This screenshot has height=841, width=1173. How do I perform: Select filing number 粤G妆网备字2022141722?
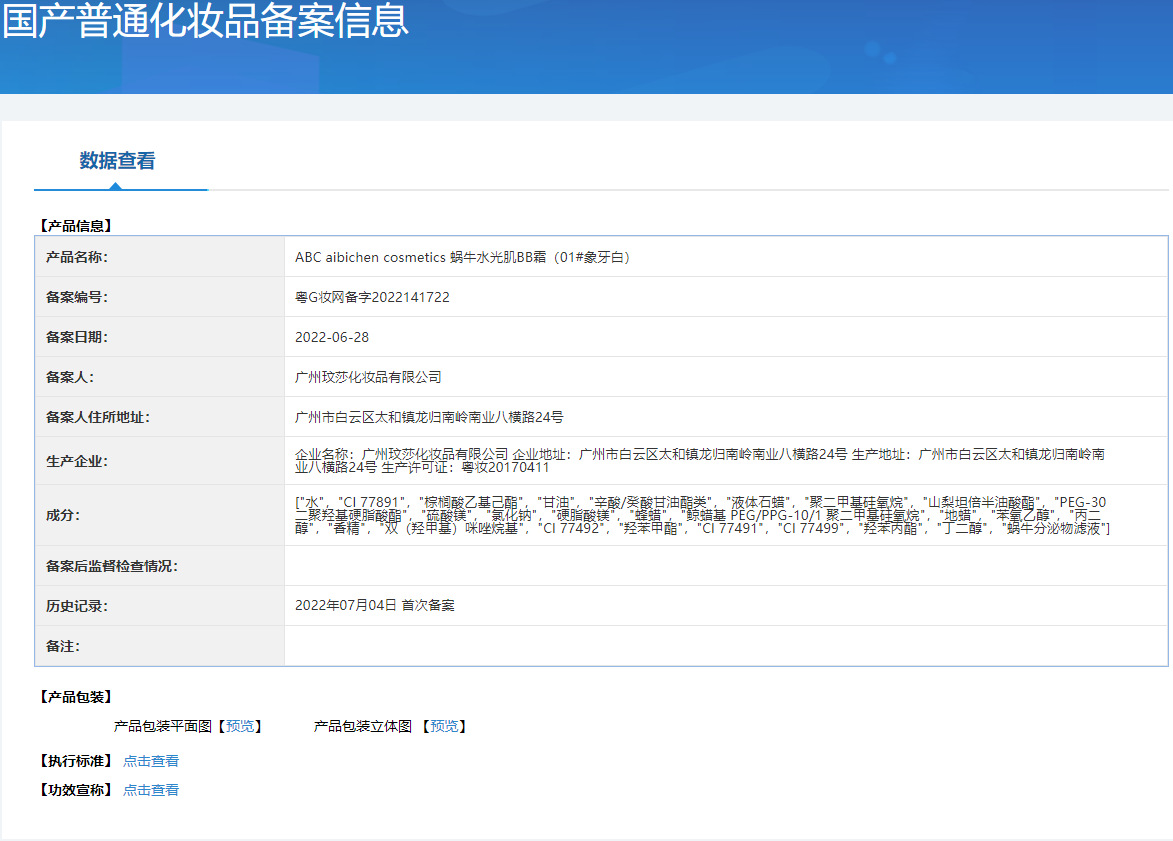pyautogui.click(x=372, y=297)
